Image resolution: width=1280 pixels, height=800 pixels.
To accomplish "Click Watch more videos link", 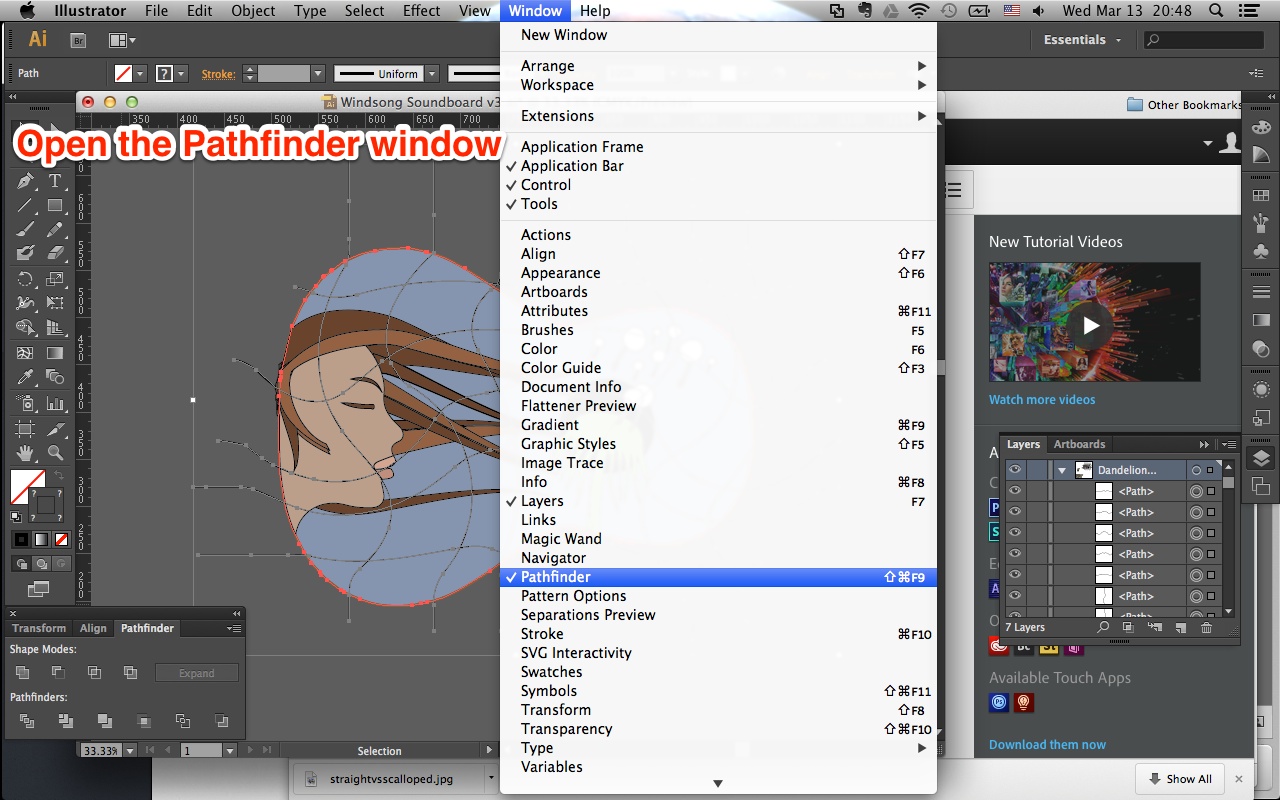I will (x=1042, y=400).
